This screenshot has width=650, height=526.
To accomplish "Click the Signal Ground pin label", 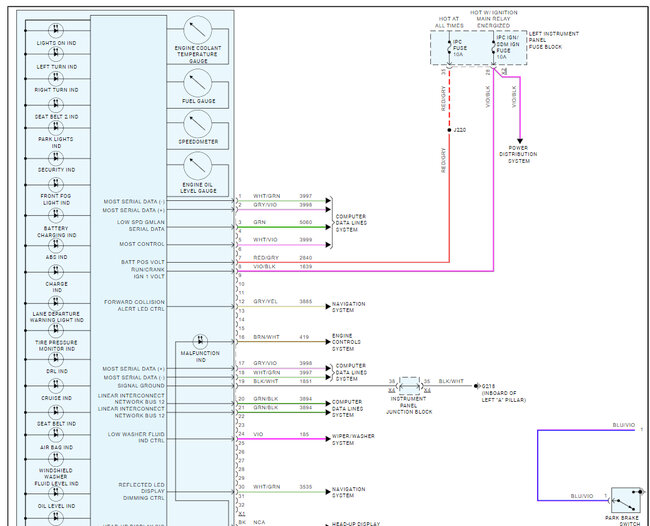I will tap(141, 385).
